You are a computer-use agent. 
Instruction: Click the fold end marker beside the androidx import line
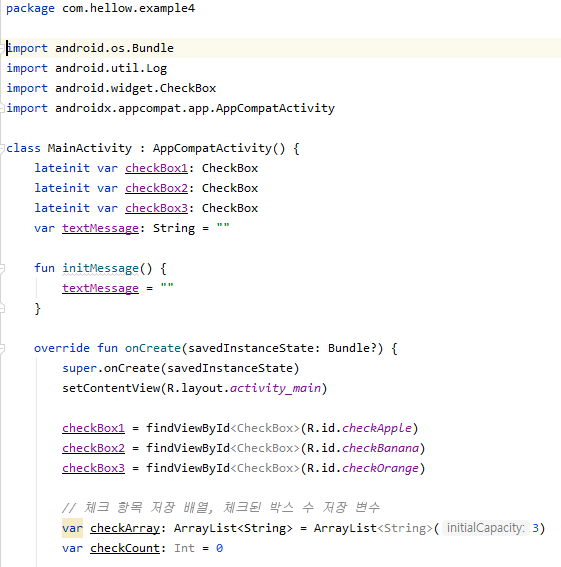(x=2, y=108)
